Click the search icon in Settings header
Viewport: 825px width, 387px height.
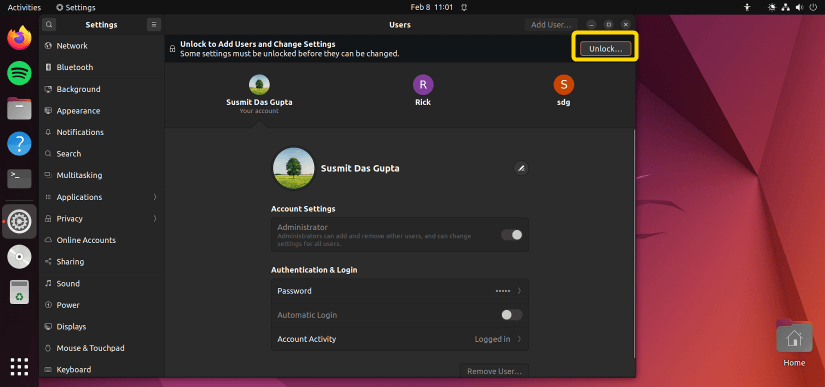point(48,24)
